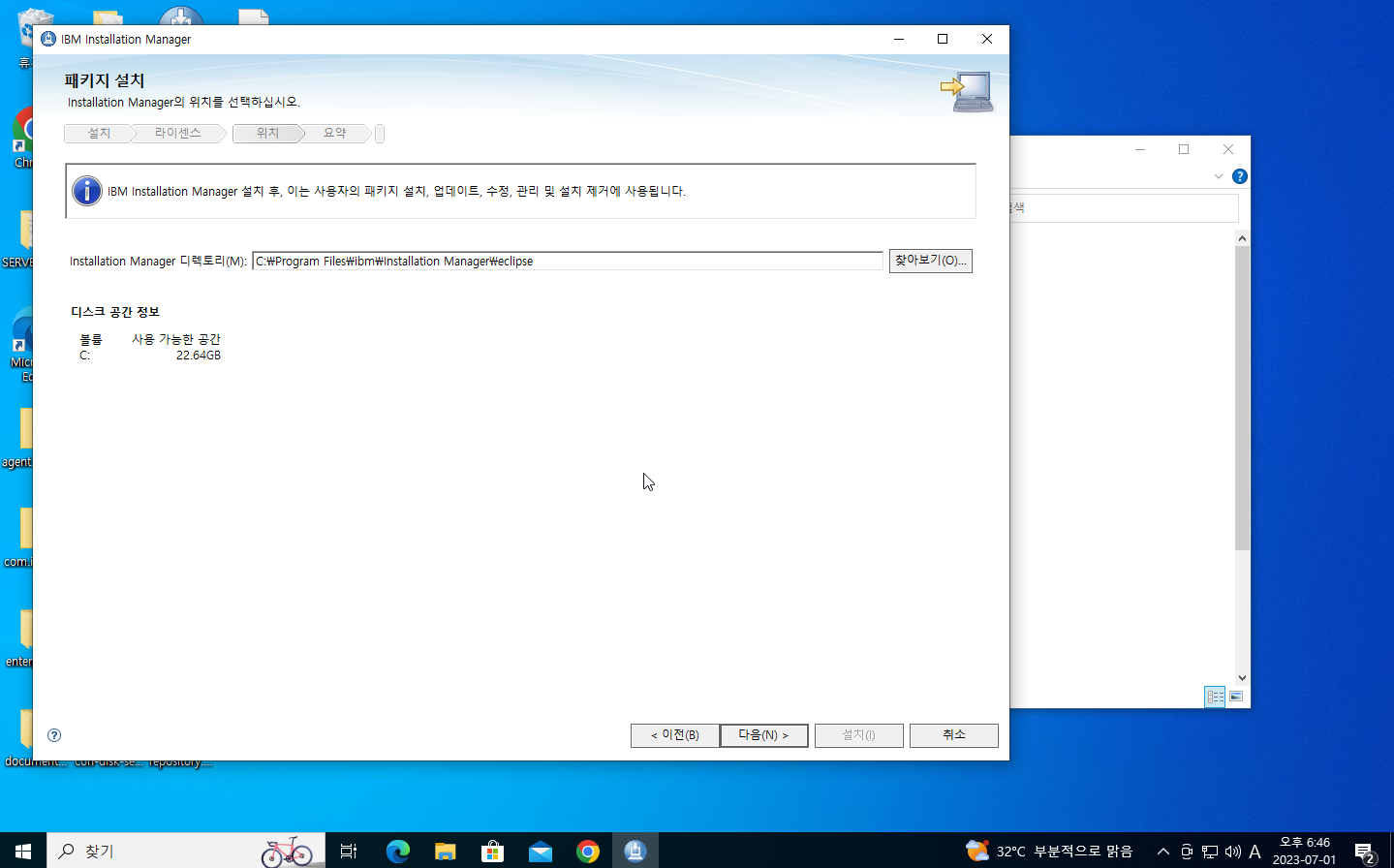Click the taskbar search box 찾기
The image size is (1394, 868).
point(186,851)
